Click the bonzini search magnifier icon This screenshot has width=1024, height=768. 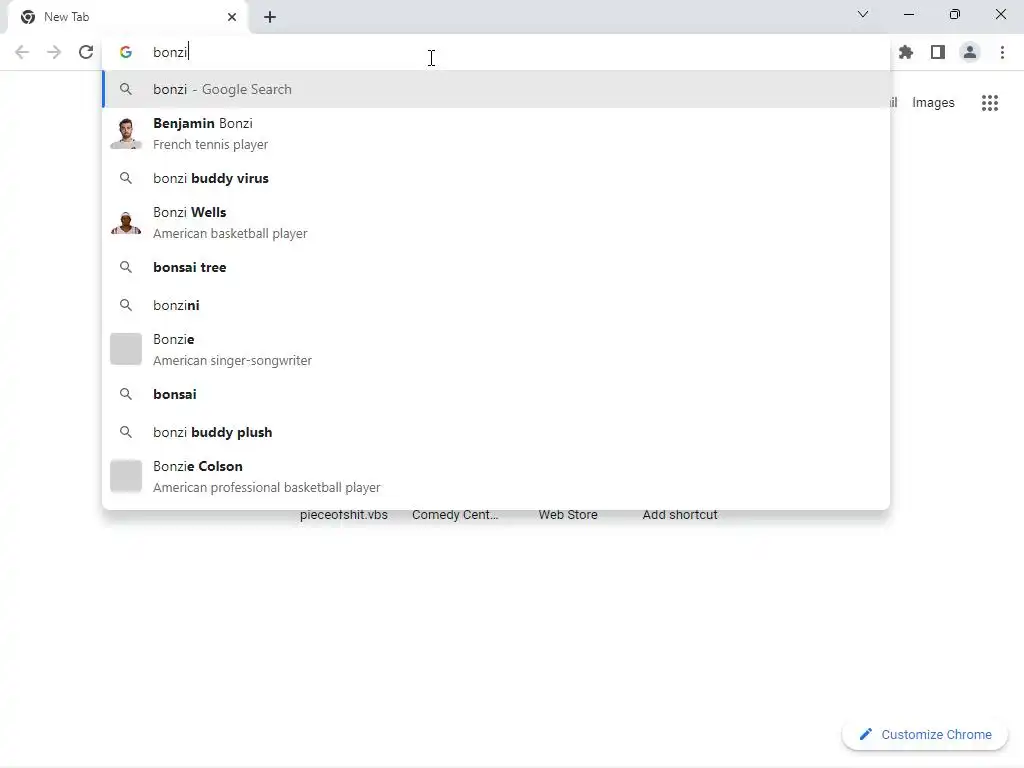pos(126,305)
